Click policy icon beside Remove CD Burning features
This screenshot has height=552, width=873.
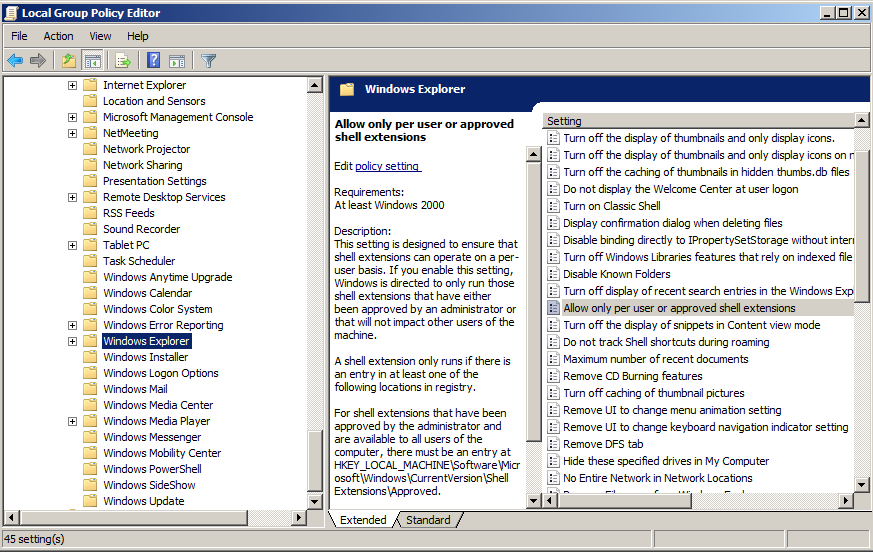553,376
